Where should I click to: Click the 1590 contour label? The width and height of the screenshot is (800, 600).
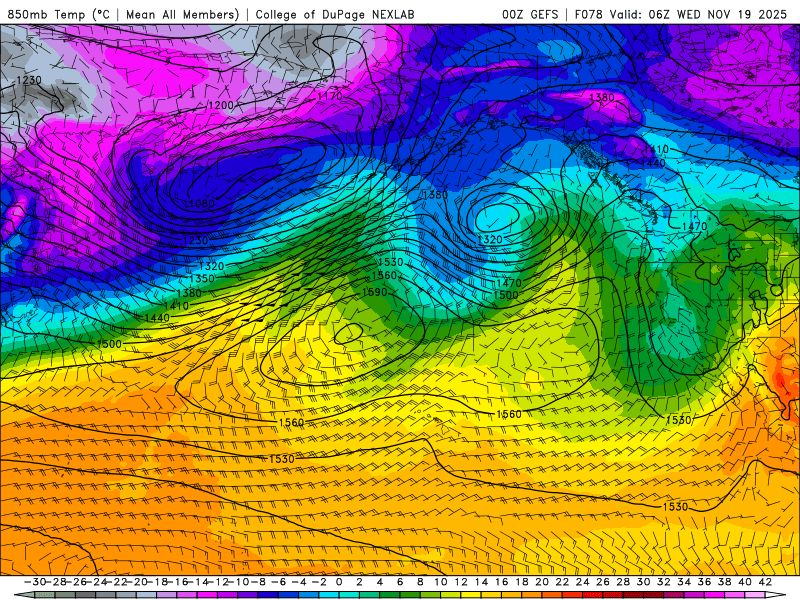374,292
